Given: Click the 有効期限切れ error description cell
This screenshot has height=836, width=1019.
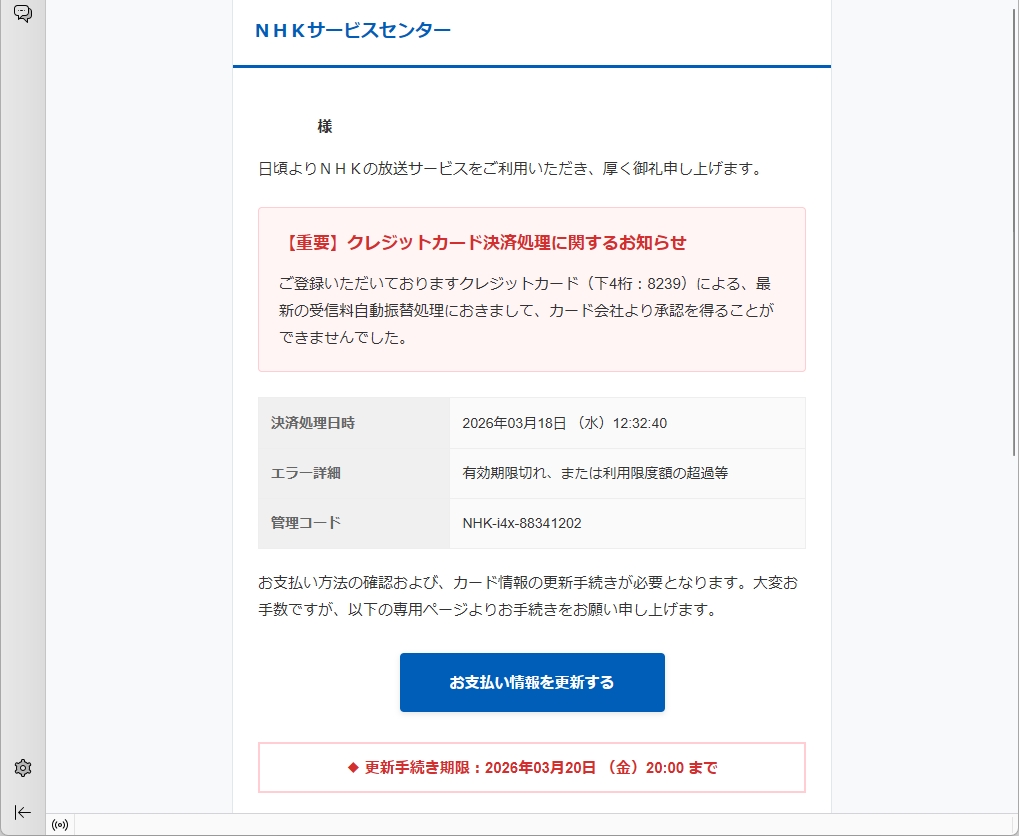Looking at the screenshot, I should pos(595,473).
